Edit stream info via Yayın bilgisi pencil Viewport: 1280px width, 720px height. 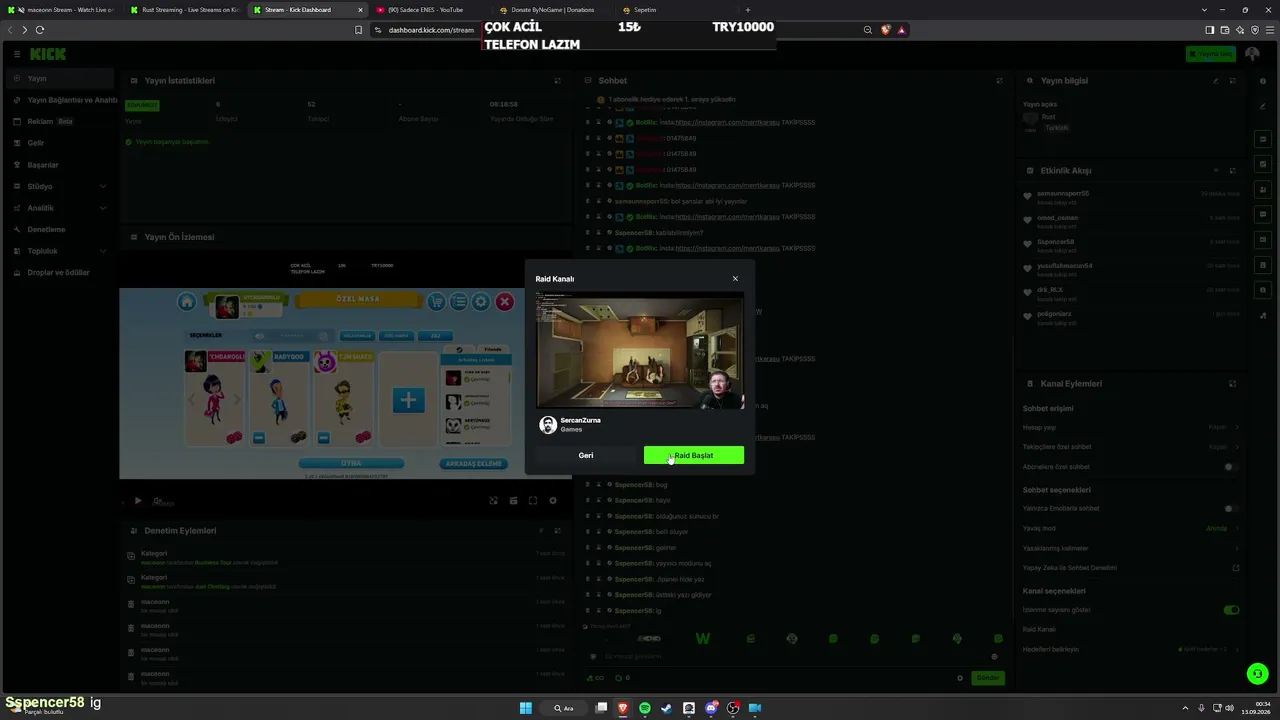[1216, 80]
